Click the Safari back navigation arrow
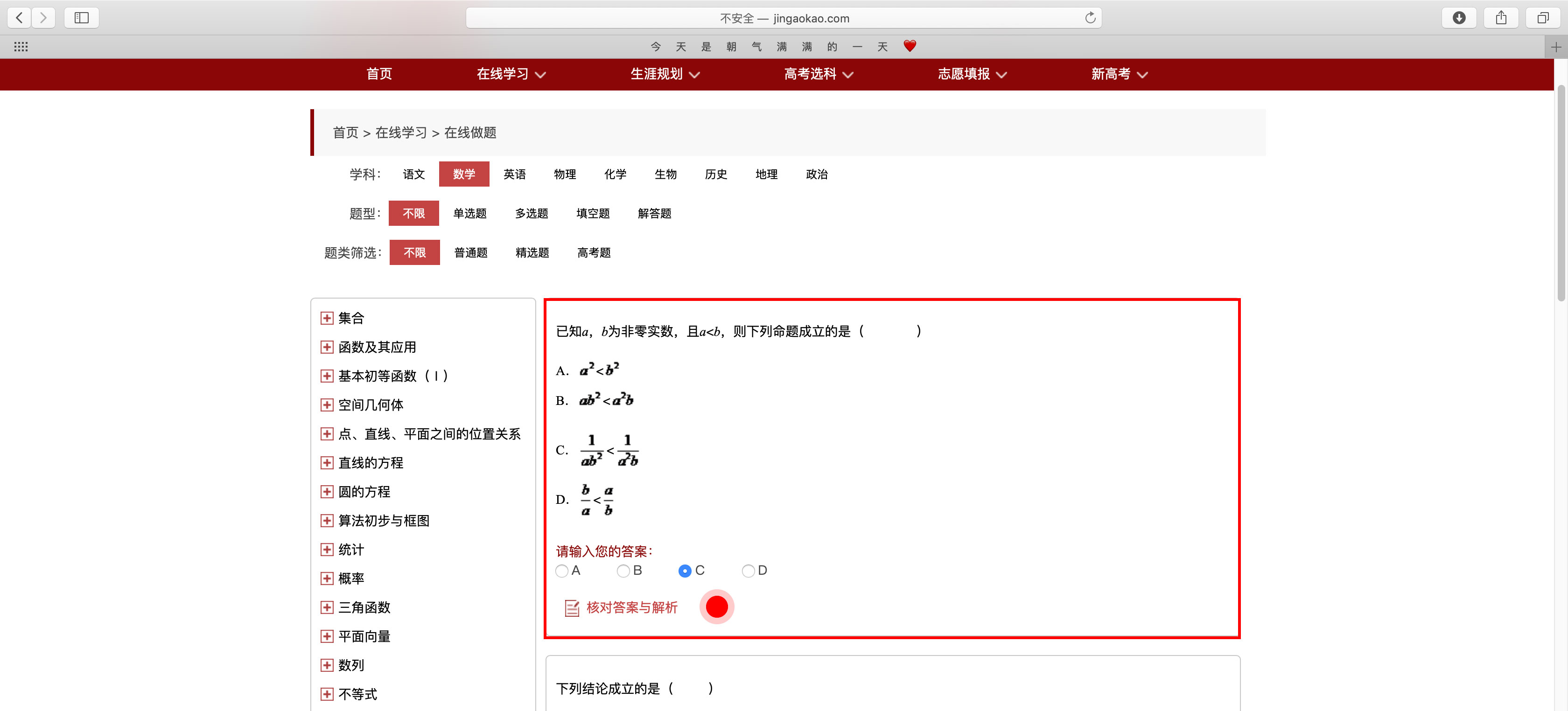 pyautogui.click(x=20, y=18)
